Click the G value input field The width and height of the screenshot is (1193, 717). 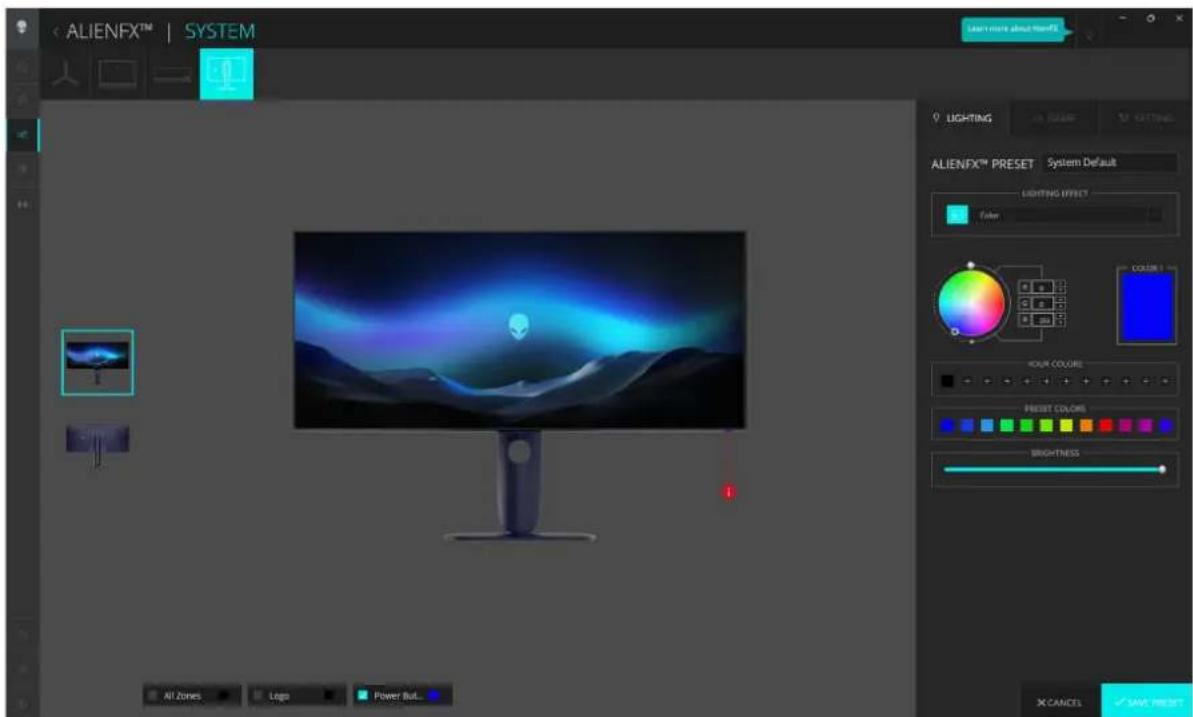coord(1042,303)
